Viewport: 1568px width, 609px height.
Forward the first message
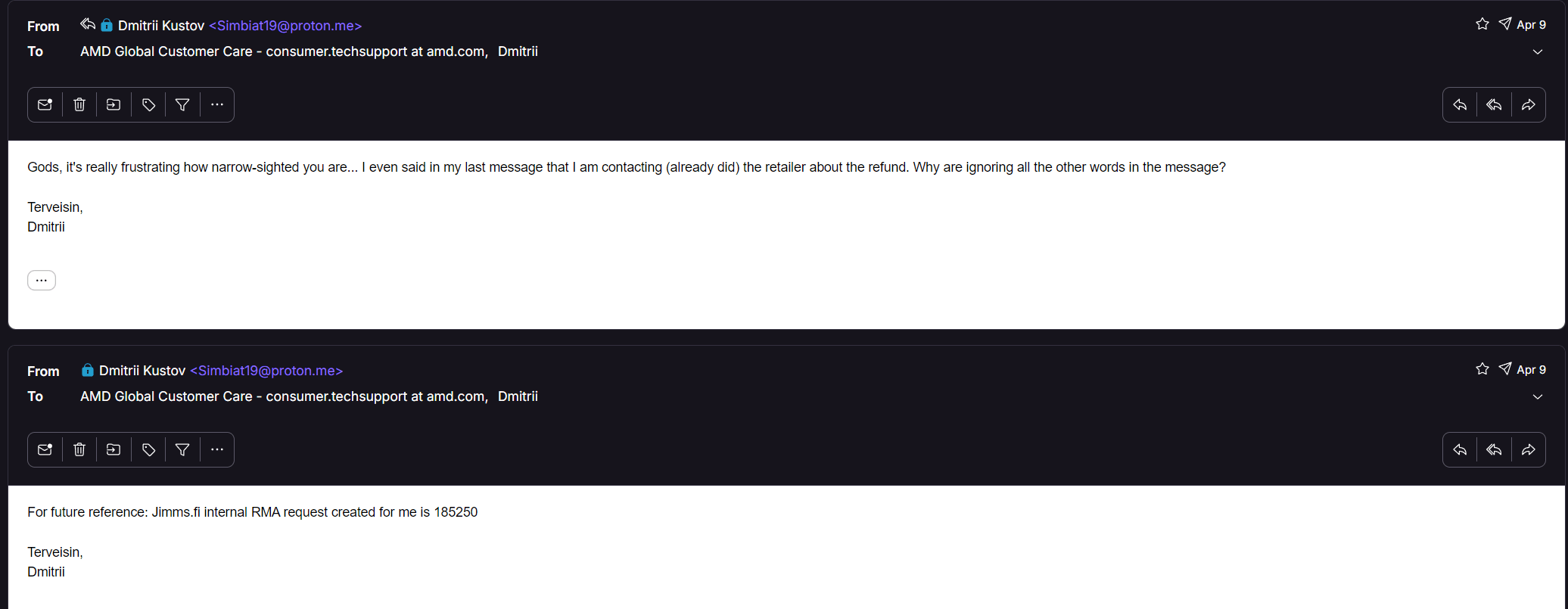pyautogui.click(x=1529, y=105)
